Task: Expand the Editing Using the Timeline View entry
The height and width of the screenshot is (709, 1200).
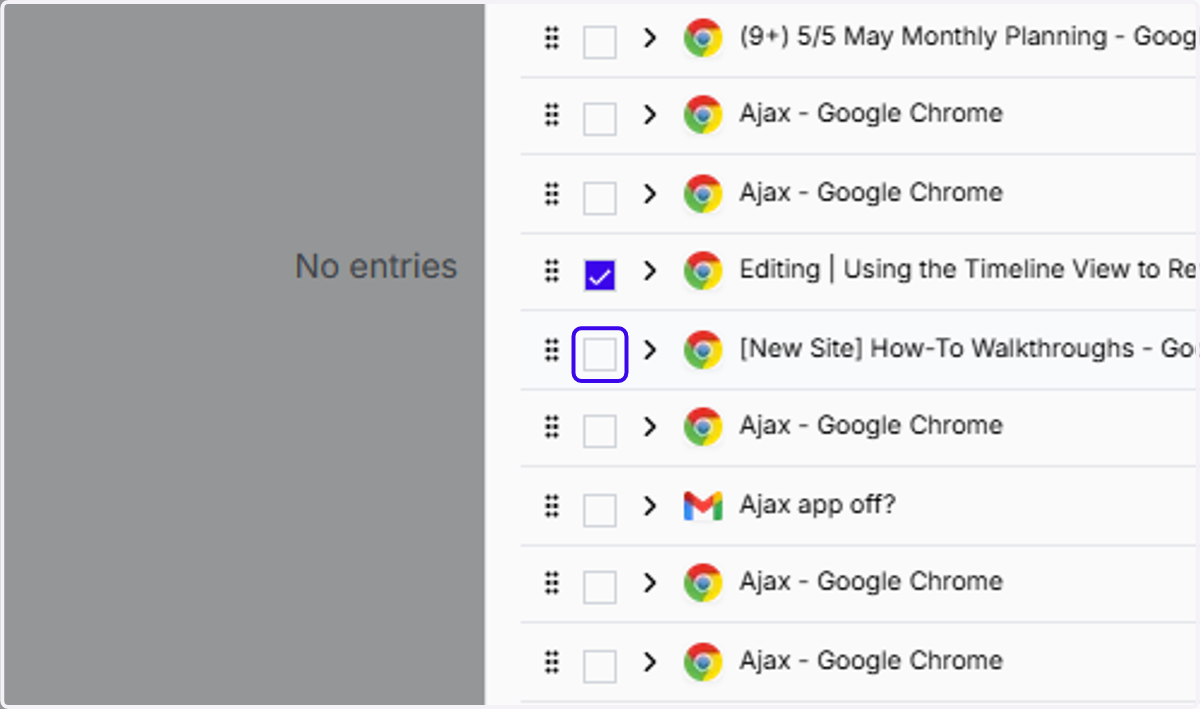Action: coord(650,270)
